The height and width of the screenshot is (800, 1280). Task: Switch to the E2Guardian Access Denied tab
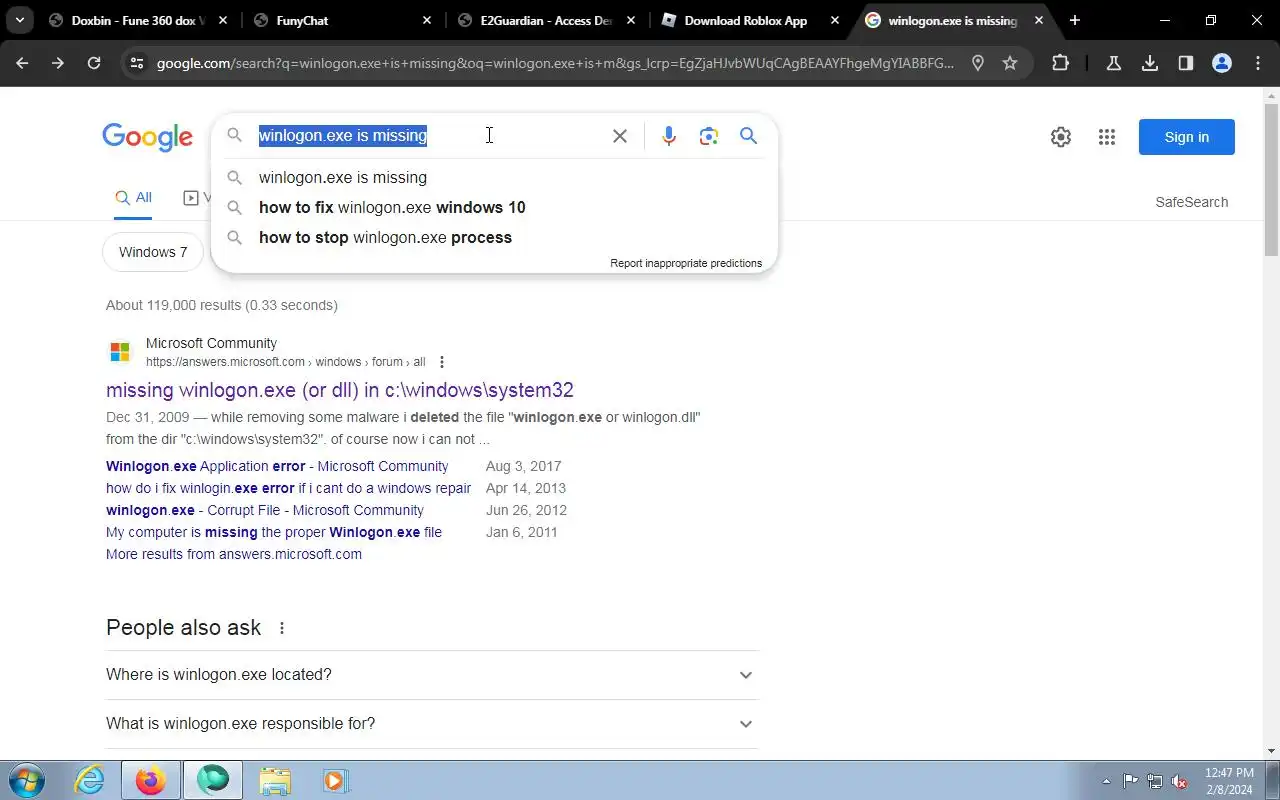tap(546, 20)
